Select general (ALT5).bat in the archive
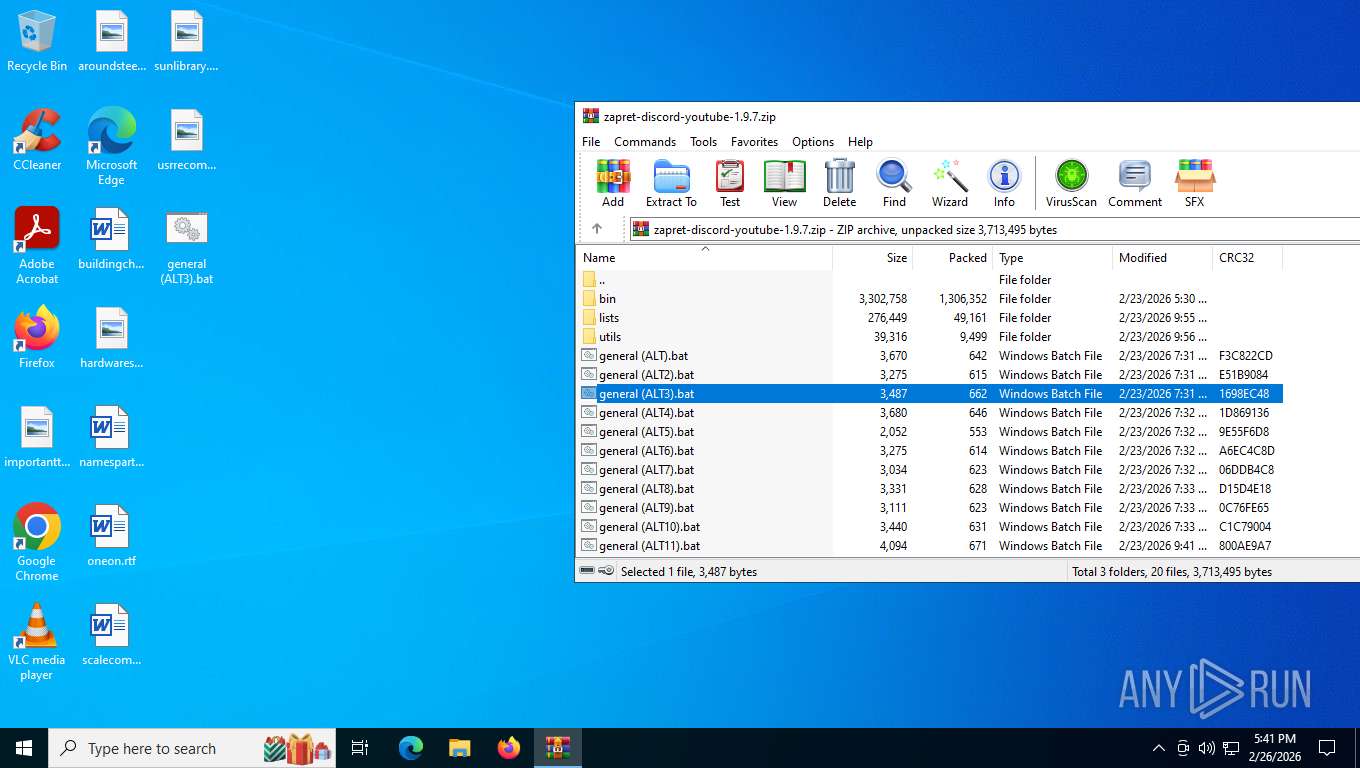 pyautogui.click(x=930, y=432)
